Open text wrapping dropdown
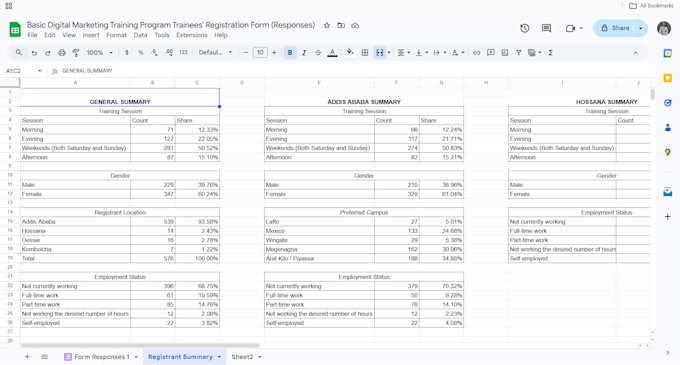Screen dimensions: 680x365 tap(439, 52)
